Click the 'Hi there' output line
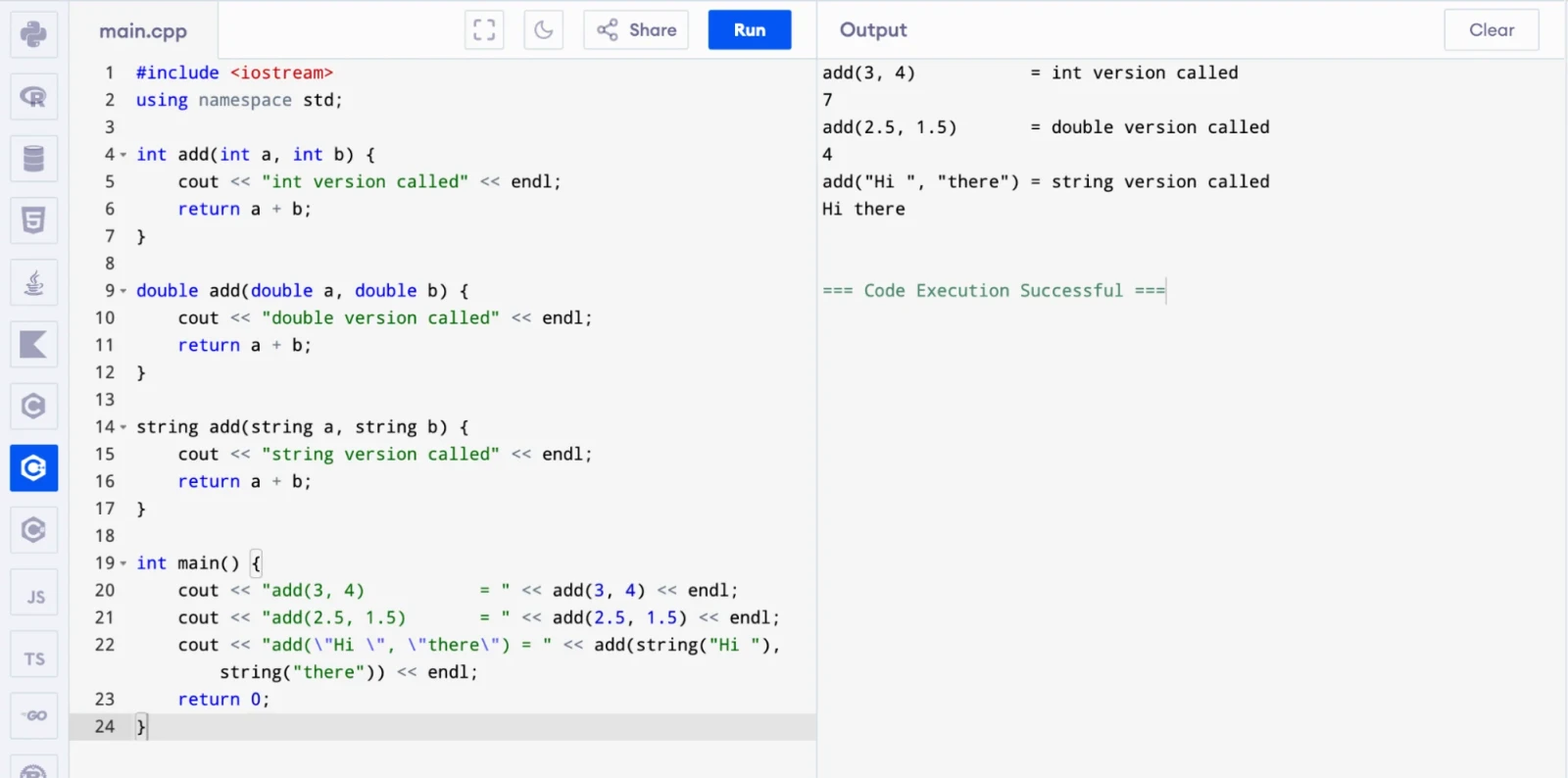1568x778 pixels. click(x=863, y=209)
